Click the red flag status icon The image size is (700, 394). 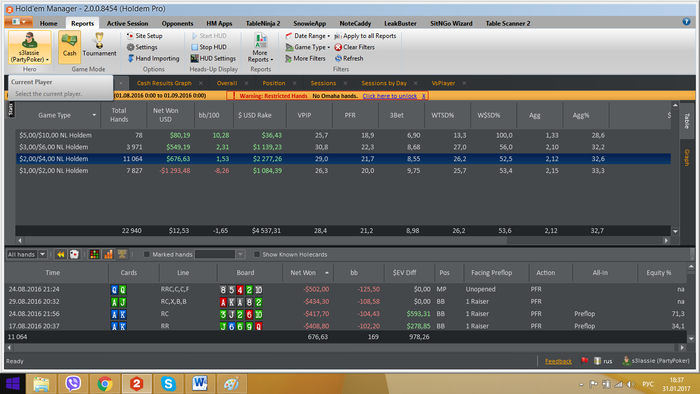coord(584,361)
